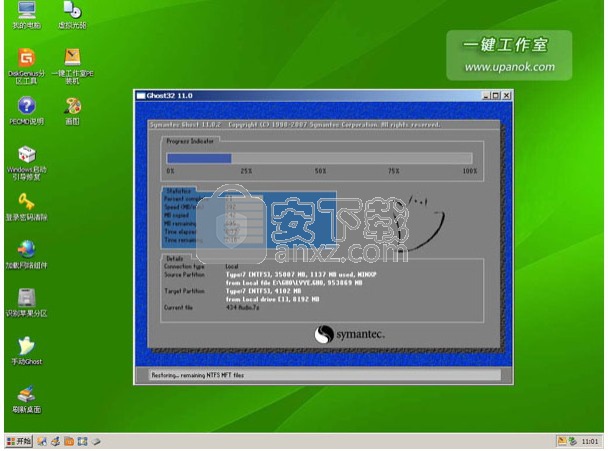Launch 手动Ghost from the desktop

pos(26,351)
